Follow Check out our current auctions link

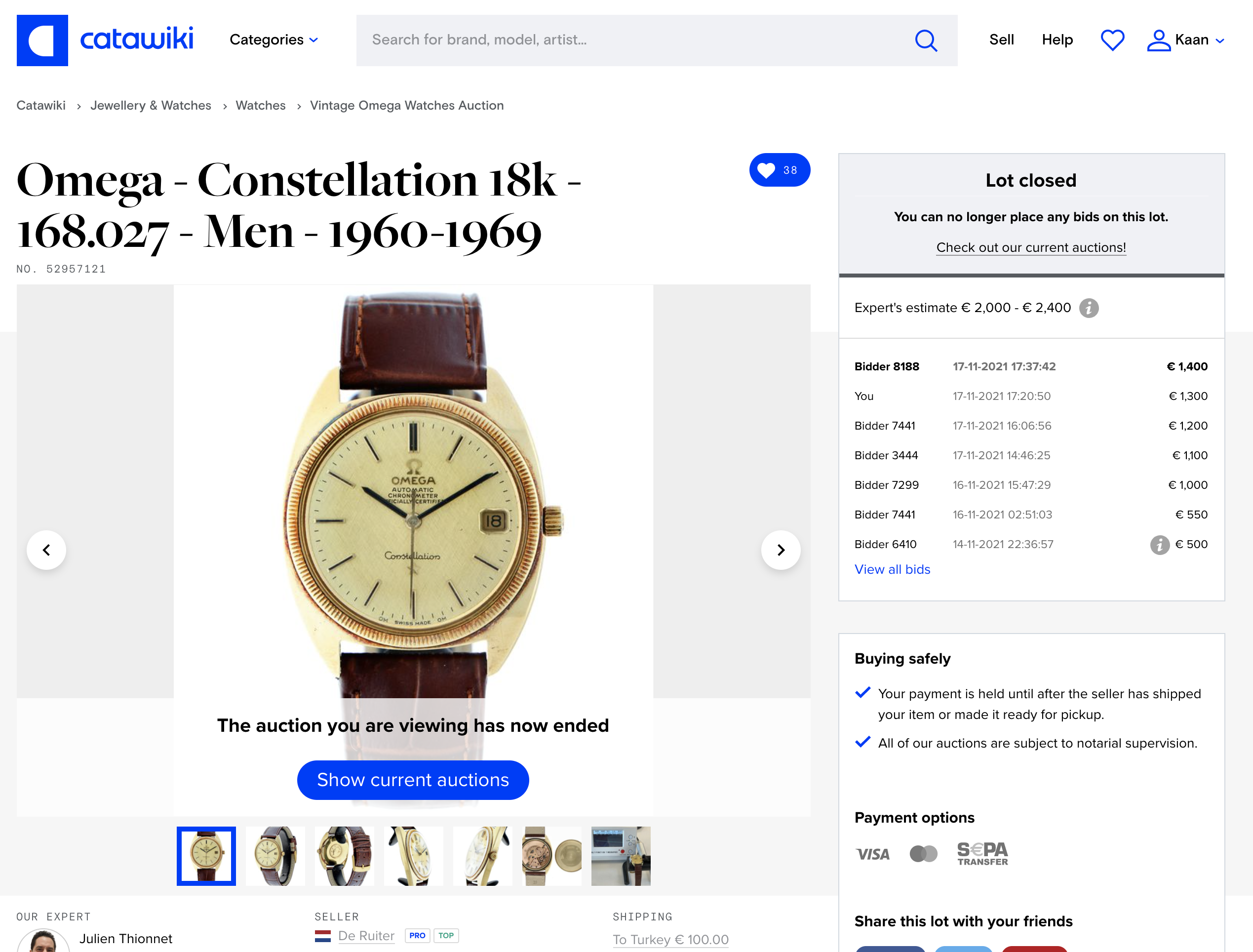pos(1031,248)
